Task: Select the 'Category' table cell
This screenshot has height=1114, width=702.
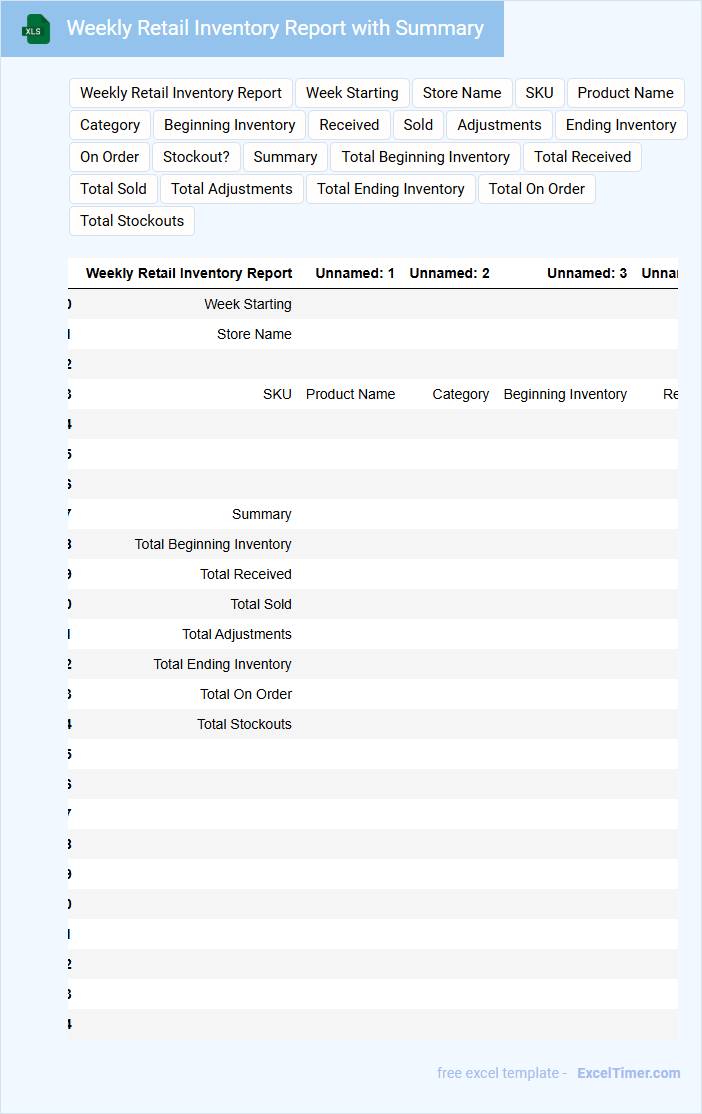Action: click(x=460, y=394)
